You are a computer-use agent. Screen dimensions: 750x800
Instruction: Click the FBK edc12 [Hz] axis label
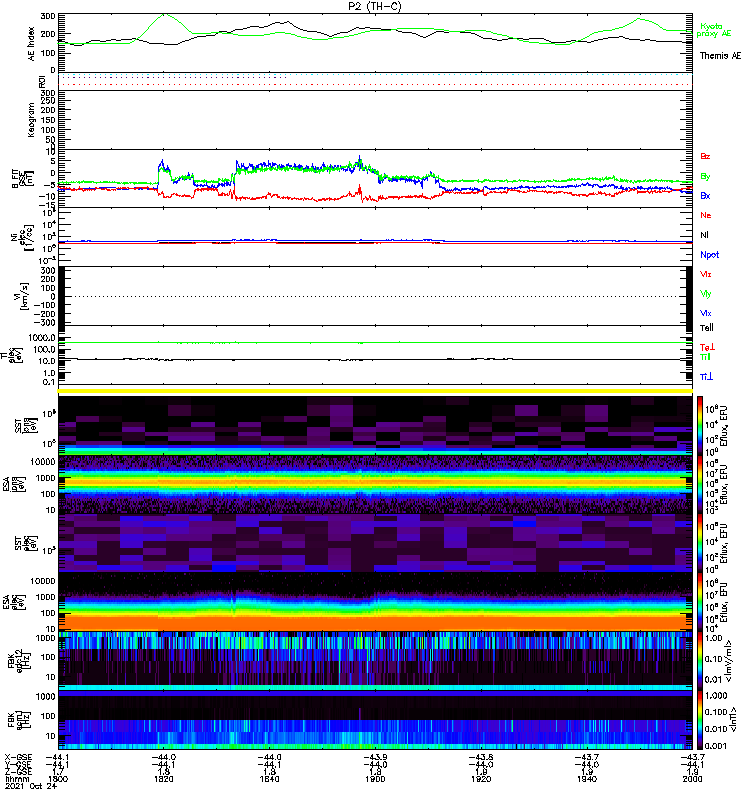click(18, 660)
